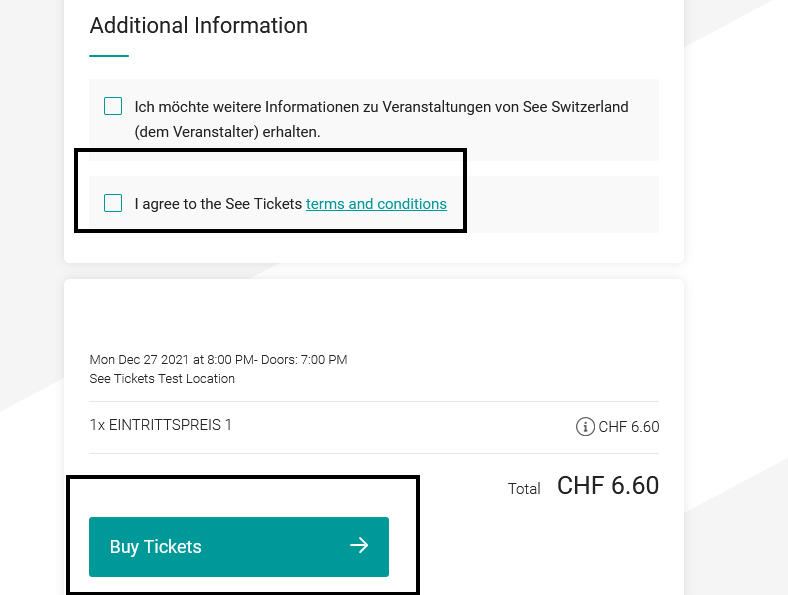Click the See Tickets Test Location text
Image resolution: width=788 pixels, height=595 pixels.
click(x=162, y=378)
